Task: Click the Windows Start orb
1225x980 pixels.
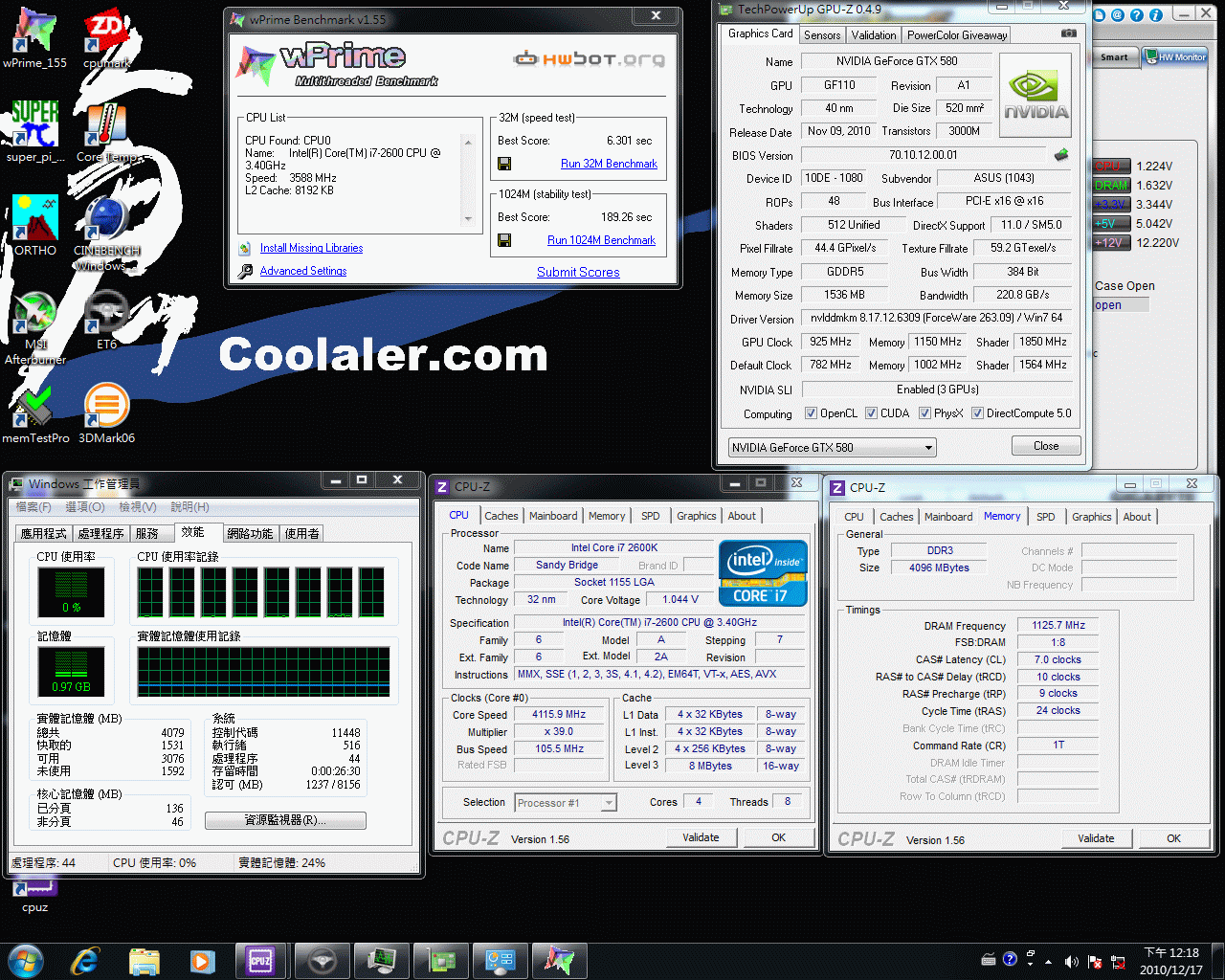Action: (x=25, y=960)
